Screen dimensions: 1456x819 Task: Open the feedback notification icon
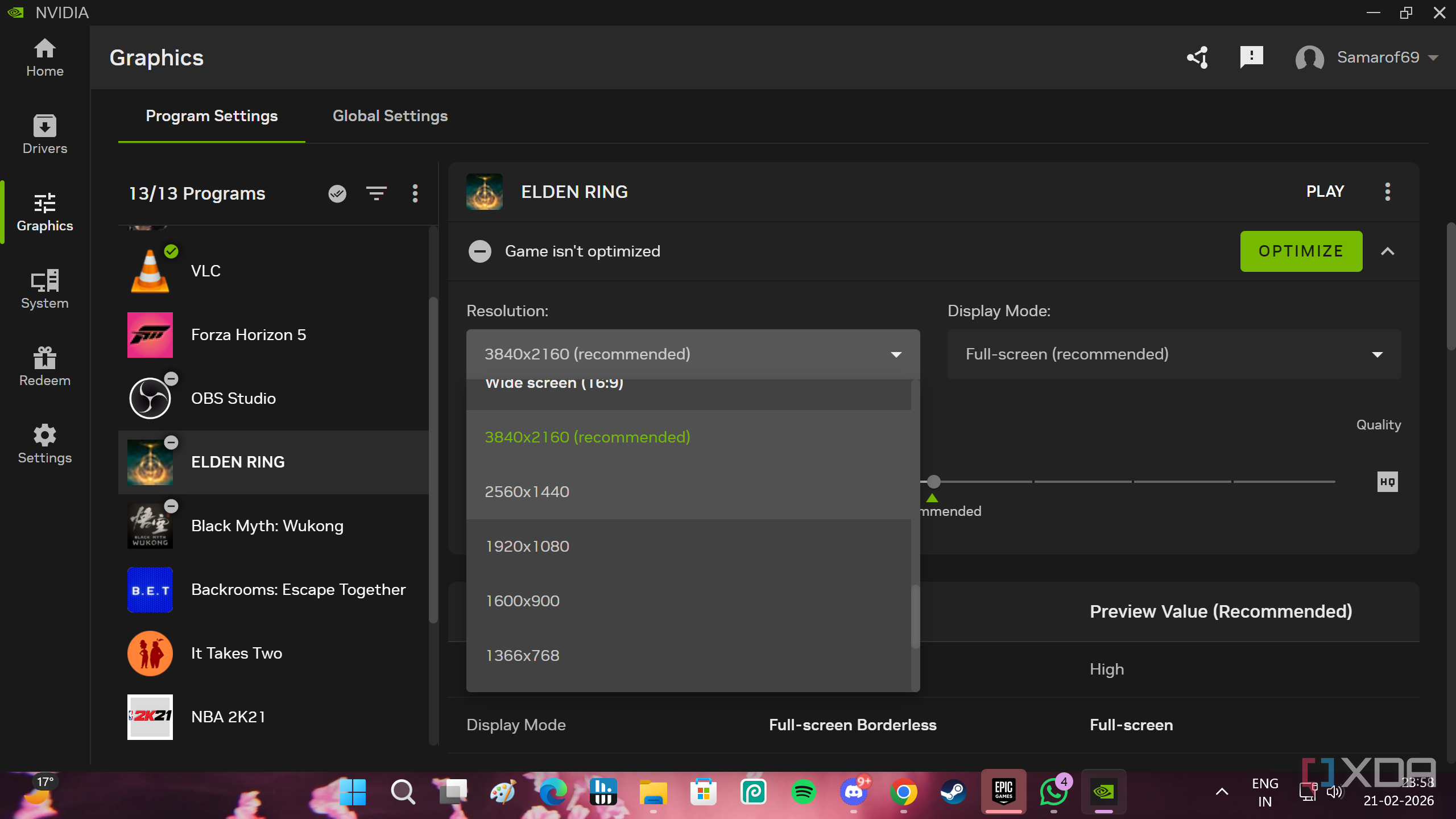(x=1251, y=57)
